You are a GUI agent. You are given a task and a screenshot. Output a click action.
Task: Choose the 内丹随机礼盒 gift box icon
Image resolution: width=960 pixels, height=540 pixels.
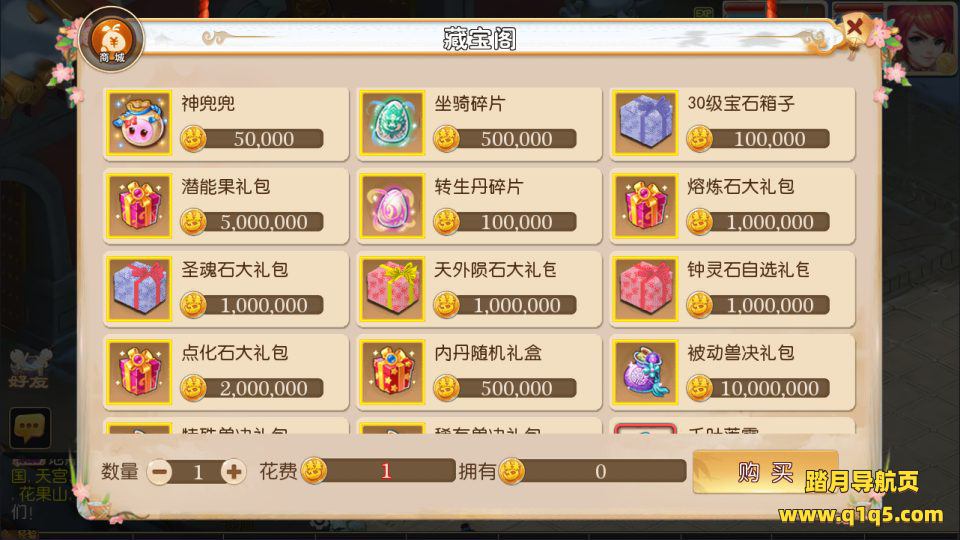(x=392, y=372)
